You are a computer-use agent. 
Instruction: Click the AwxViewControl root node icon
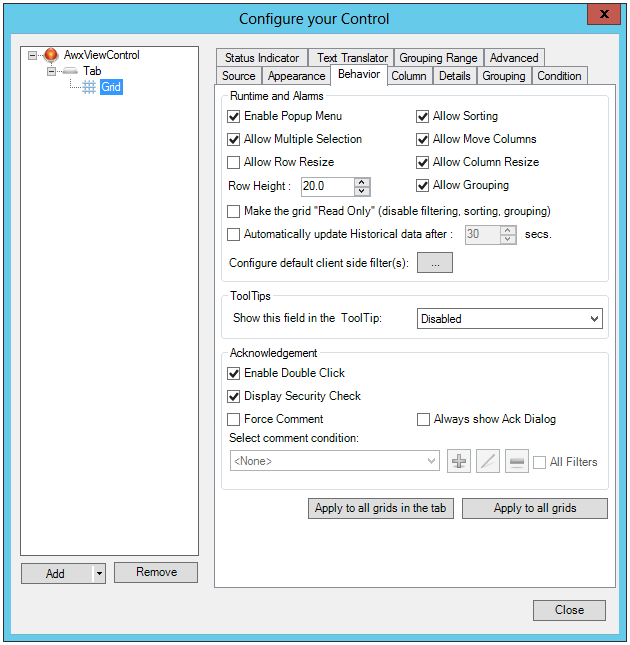[51, 55]
